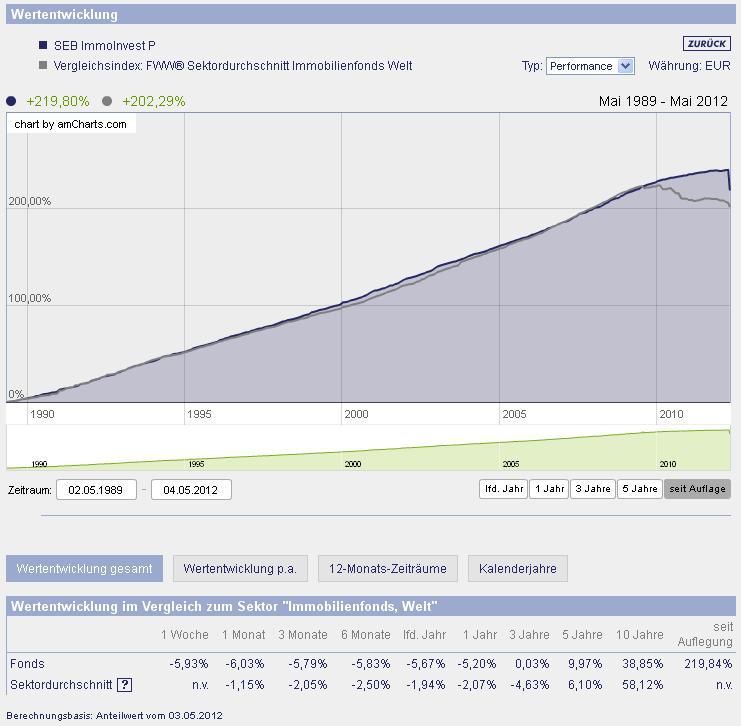
Task: Select the 5 Jahre period button
Action: 640,489
